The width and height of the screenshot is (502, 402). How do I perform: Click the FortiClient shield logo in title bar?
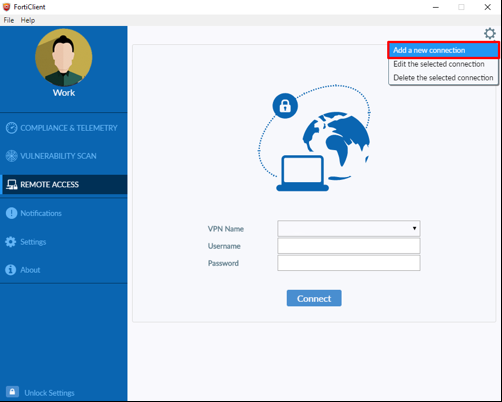click(x=6, y=7)
